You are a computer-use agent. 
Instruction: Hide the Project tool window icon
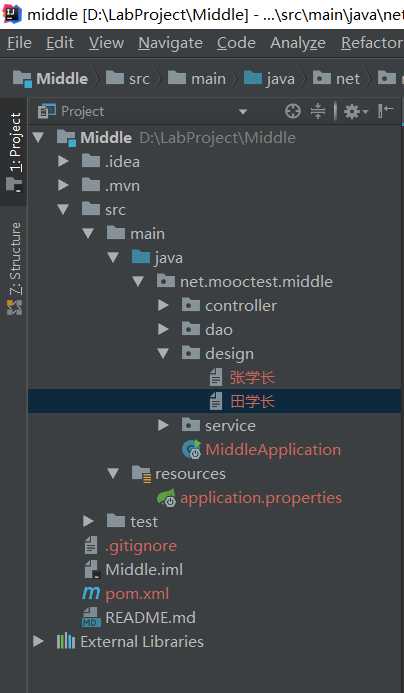coord(385,111)
